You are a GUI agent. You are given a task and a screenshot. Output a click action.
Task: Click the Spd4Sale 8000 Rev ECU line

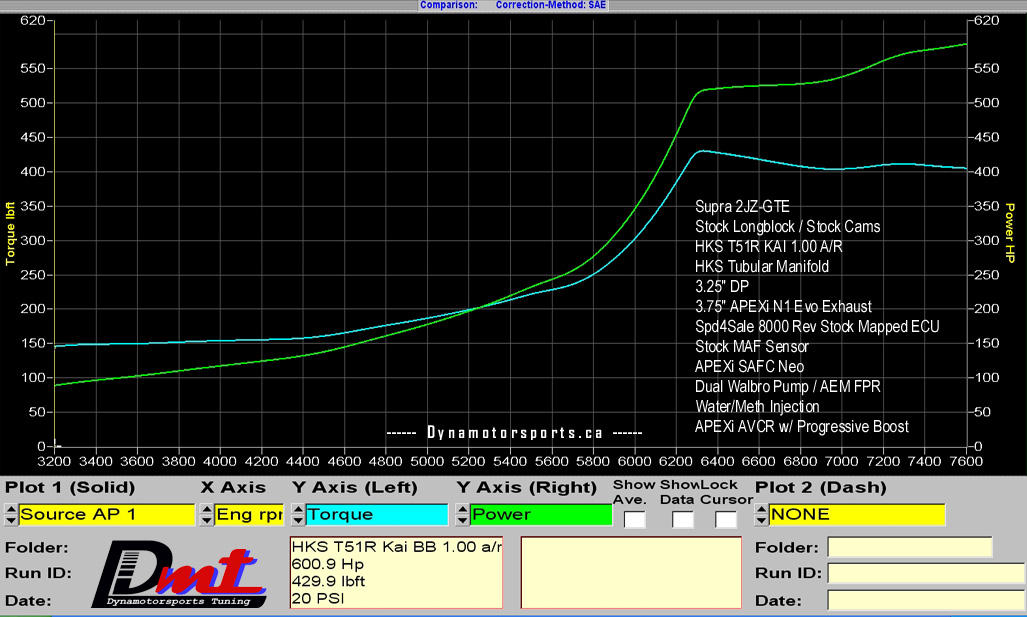tap(817, 327)
